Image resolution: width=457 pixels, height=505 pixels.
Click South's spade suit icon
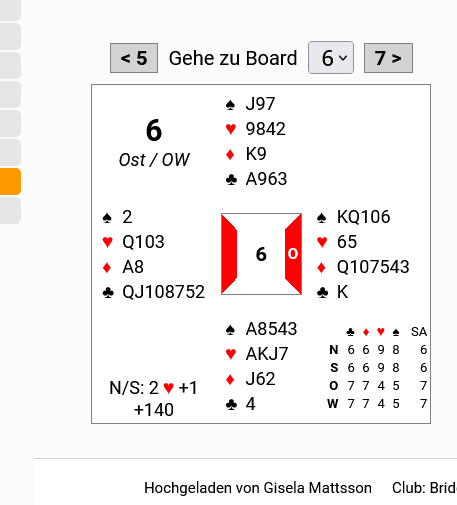(230, 330)
